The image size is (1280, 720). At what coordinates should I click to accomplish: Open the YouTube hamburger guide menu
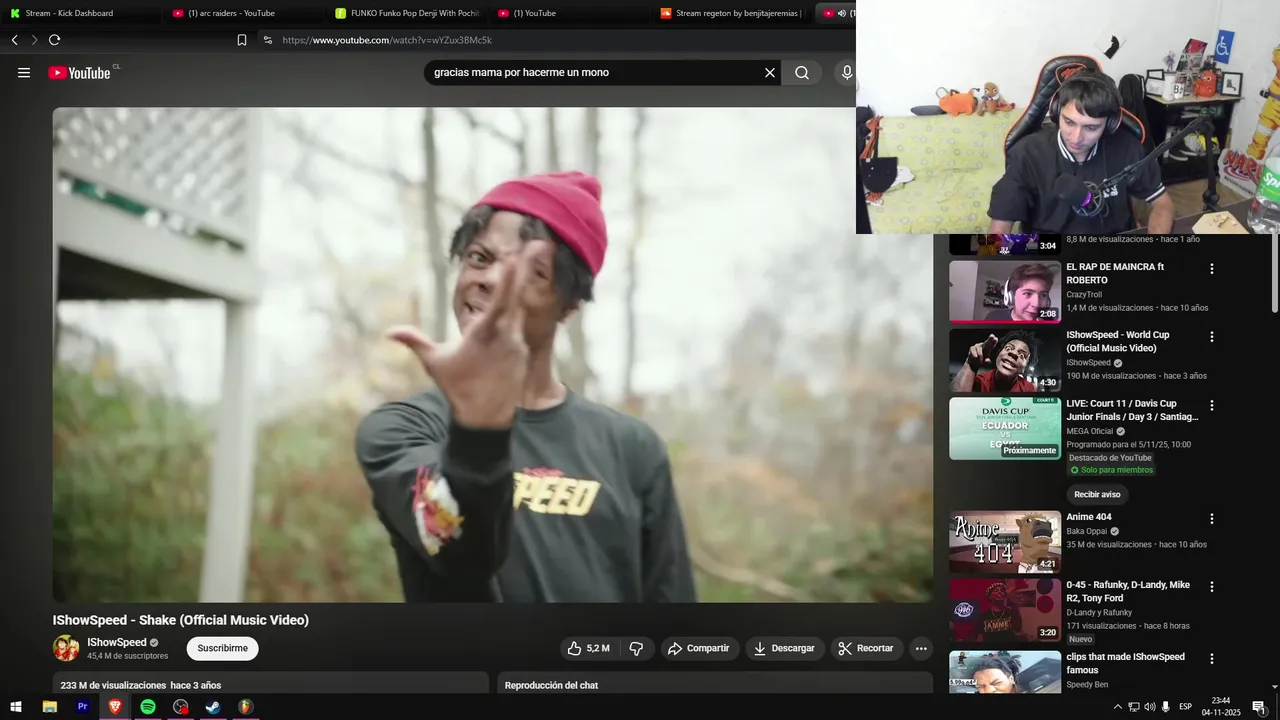point(24,73)
